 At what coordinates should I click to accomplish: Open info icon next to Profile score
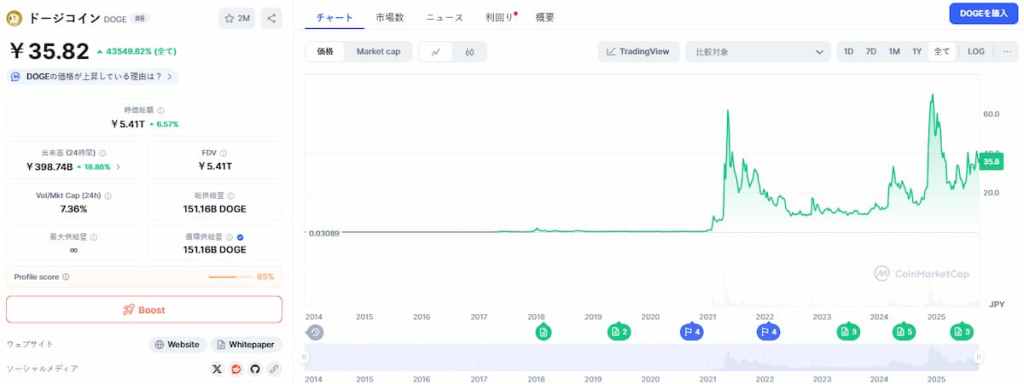pos(66,277)
